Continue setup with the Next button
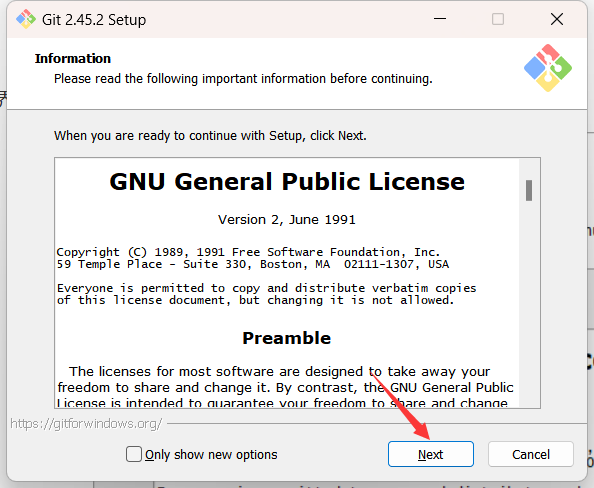 431,454
